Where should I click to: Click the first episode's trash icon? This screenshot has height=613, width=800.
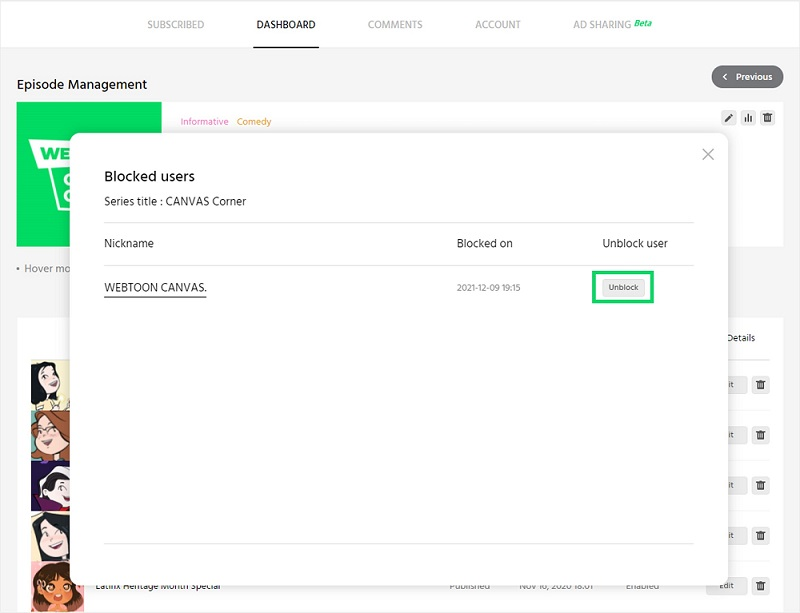coord(760,385)
